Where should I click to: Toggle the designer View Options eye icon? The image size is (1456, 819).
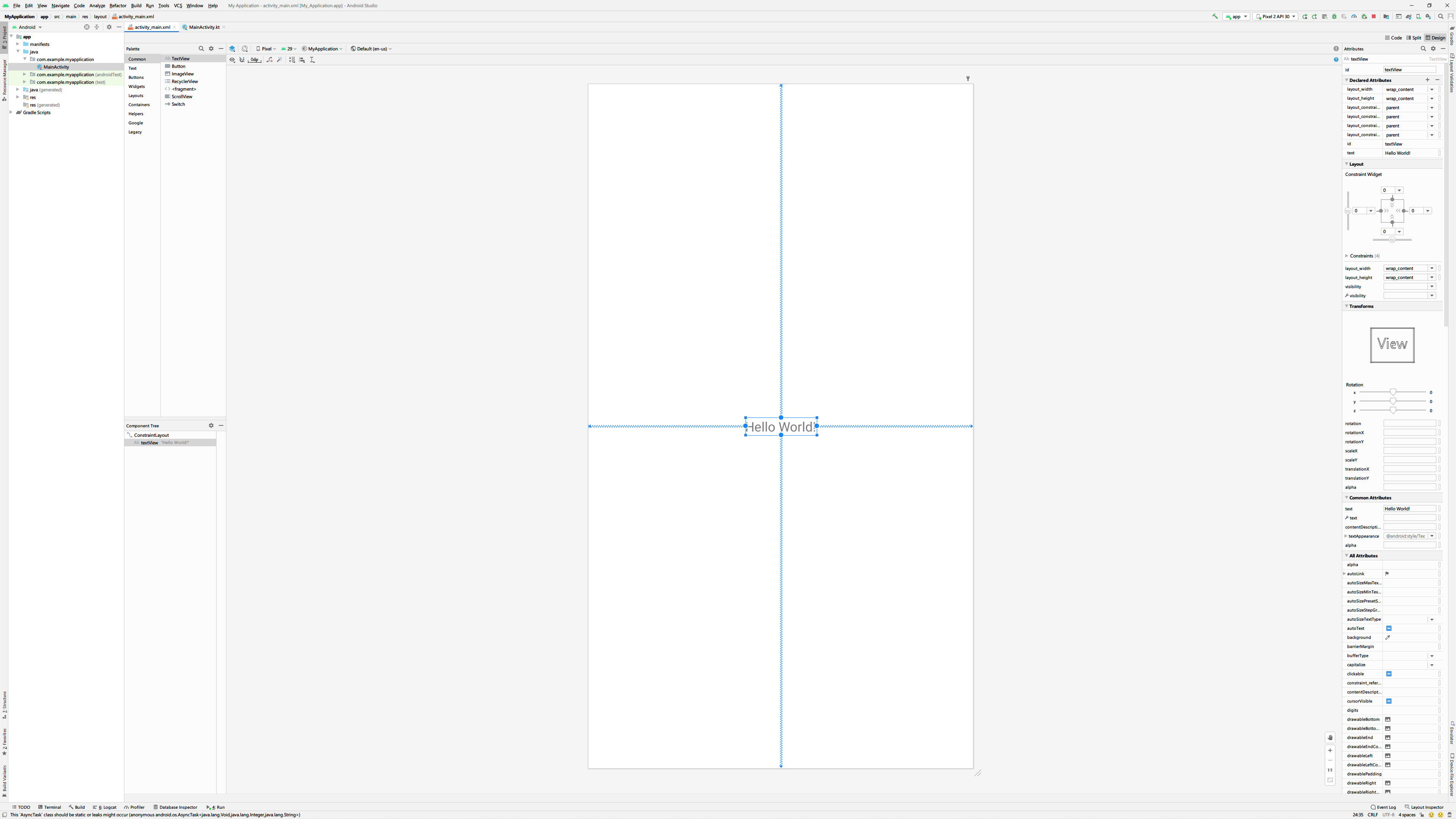click(232, 60)
